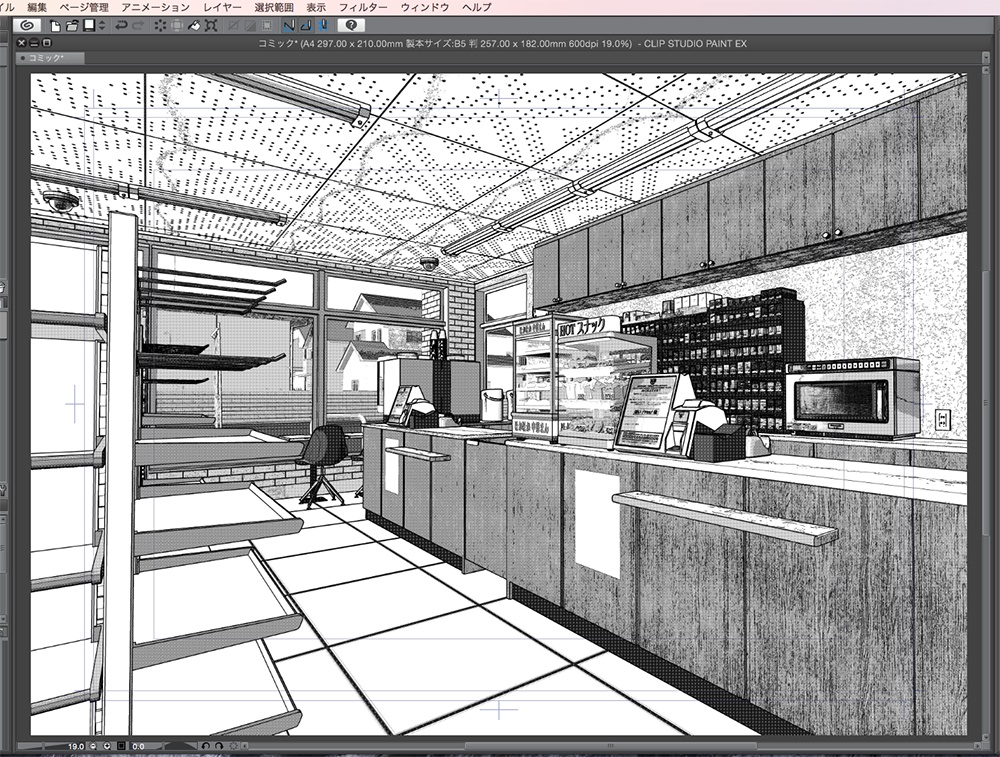
Task: Activate the scale/rotate transform icon
Action: tap(211, 26)
